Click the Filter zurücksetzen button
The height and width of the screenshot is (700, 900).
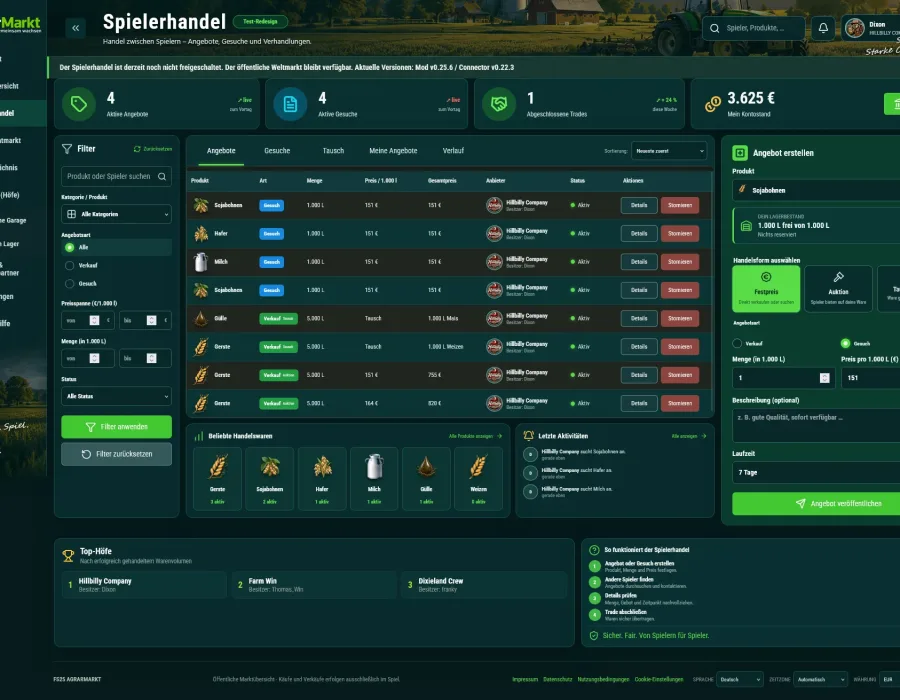[x=117, y=454]
